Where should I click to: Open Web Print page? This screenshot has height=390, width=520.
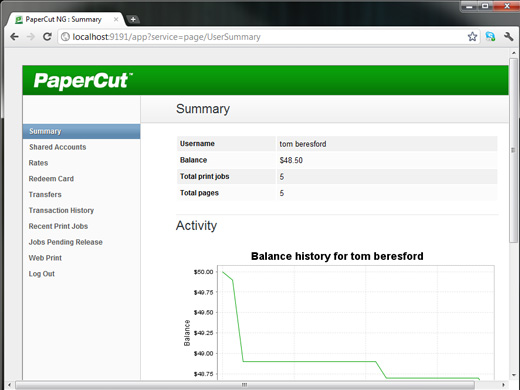45,258
